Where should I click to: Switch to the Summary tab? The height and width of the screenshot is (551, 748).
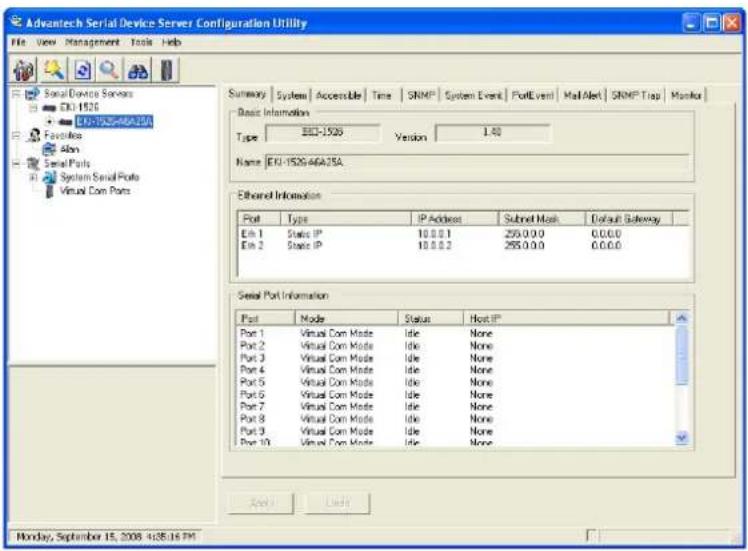pyautogui.click(x=247, y=94)
